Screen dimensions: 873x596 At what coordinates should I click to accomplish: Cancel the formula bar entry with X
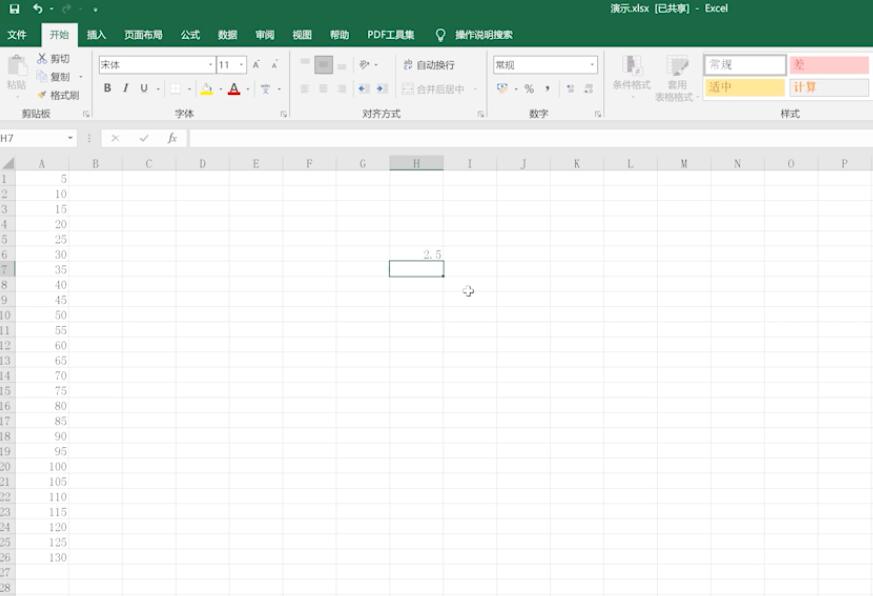click(x=115, y=138)
